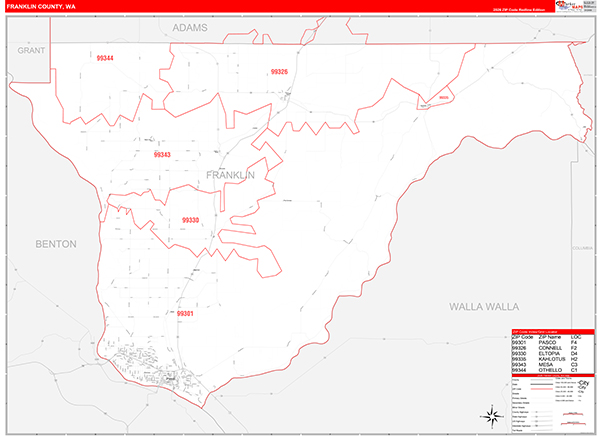Click MESA in the legend table
Screen dimensions: 600x436
(x=546, y=364)
